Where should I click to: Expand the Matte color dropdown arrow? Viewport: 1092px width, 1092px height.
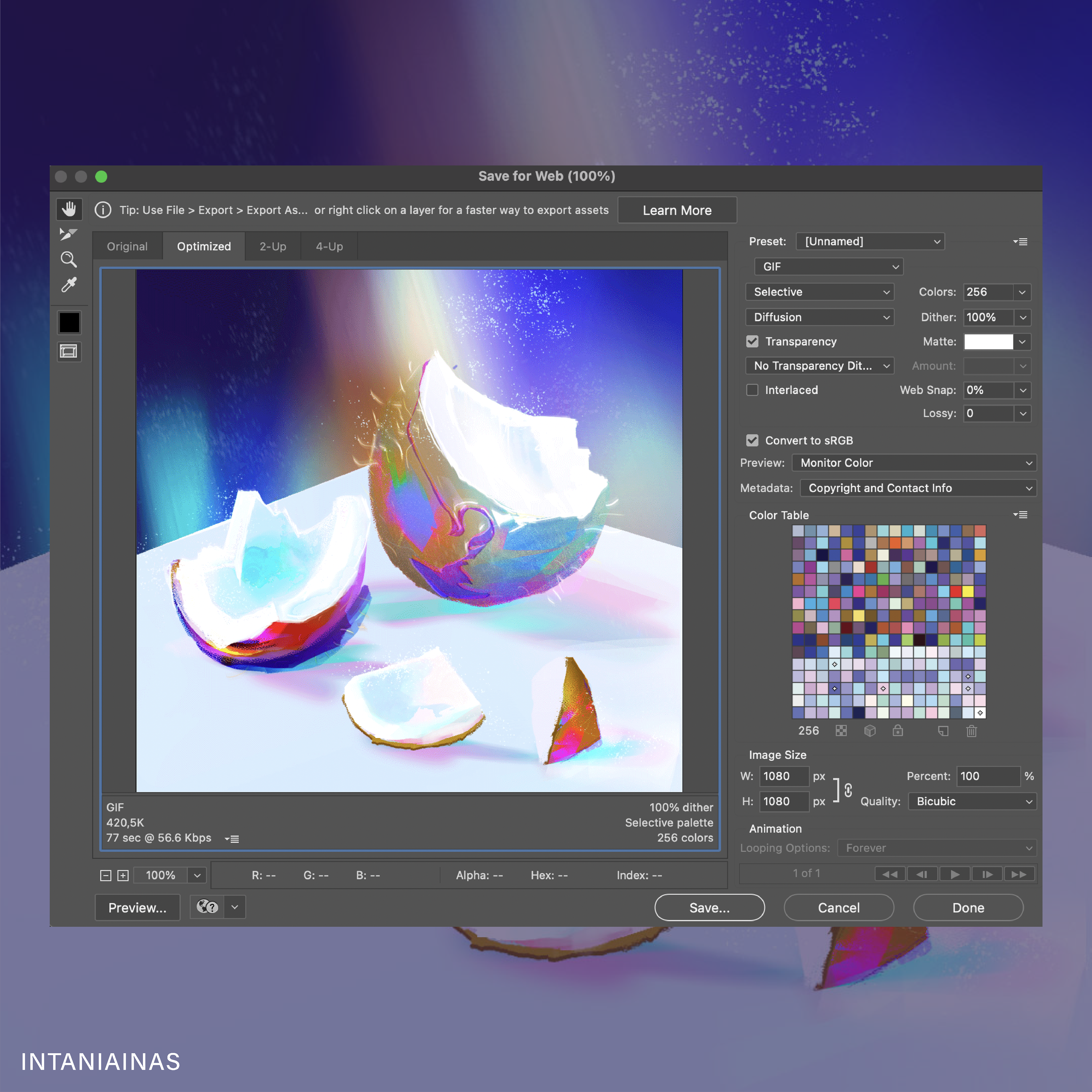[1023, 341]
